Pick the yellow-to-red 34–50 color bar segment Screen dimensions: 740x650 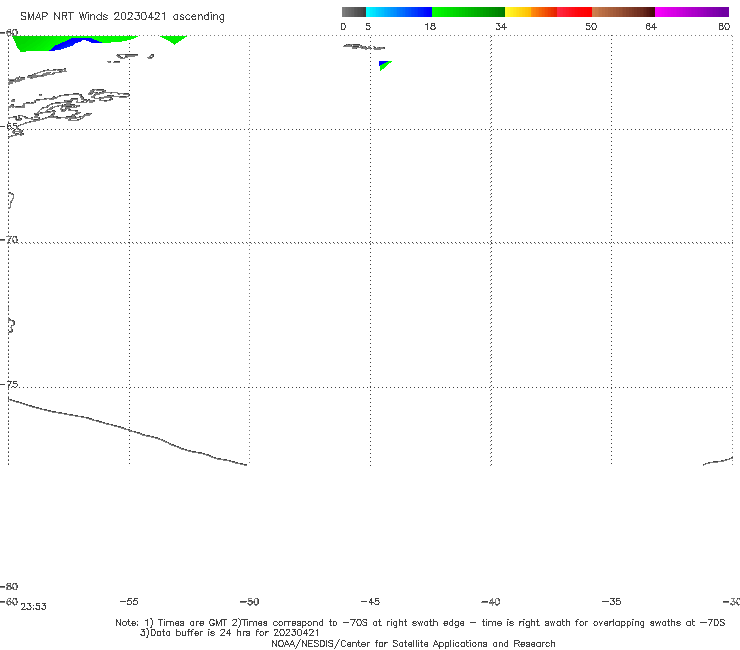pos(548,12)
